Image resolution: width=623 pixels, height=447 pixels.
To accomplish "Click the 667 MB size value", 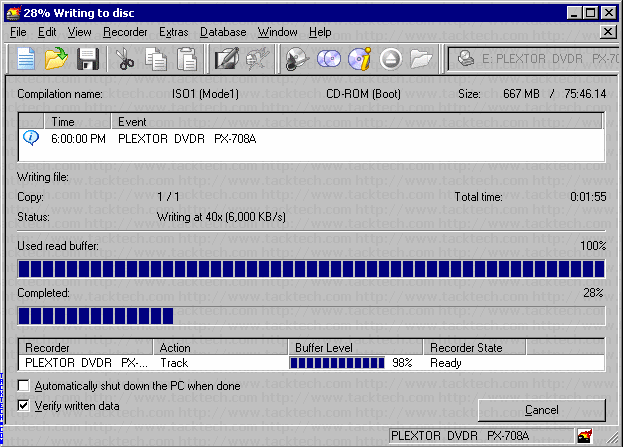I will pyautogui.click(x=521, y=94).
